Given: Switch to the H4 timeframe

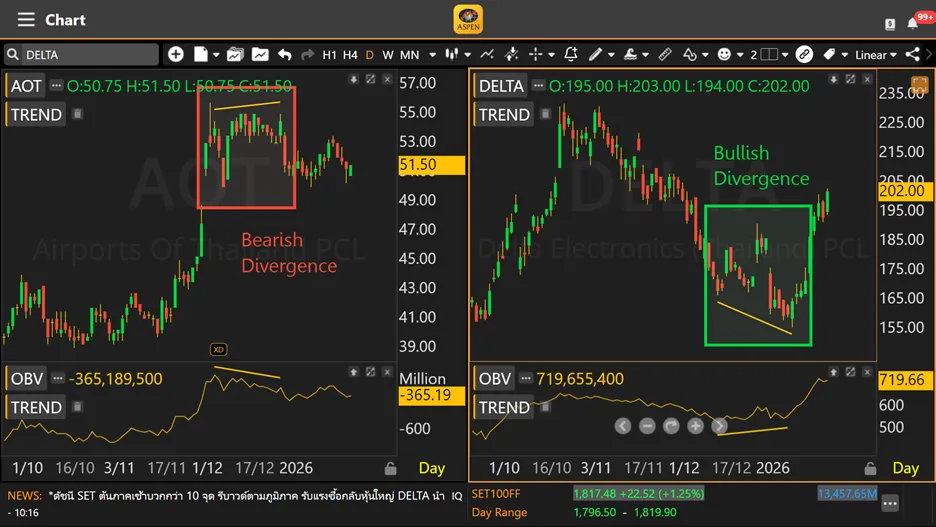Looking at the screenshot, I should 350,54.
